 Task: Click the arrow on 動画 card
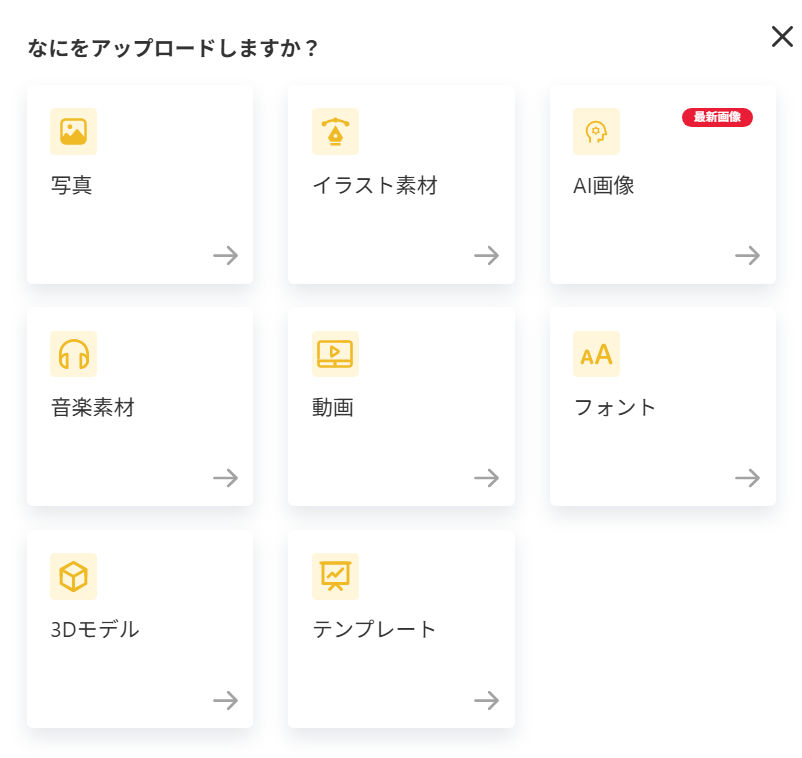(x=486, y=478)
